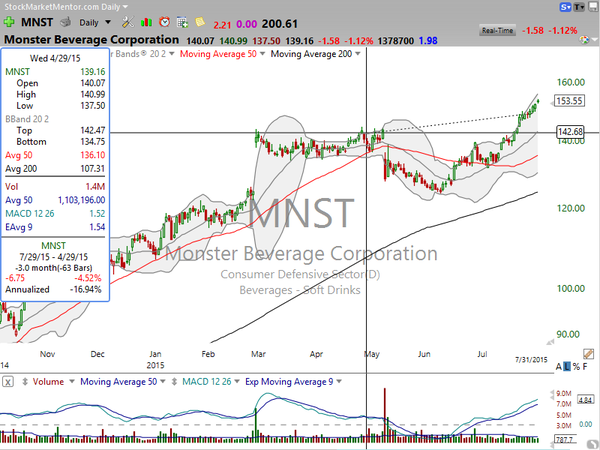The image size is (600, 450).
Task: Click the 787.7 volume value box
Action: [x=564, y=440]
